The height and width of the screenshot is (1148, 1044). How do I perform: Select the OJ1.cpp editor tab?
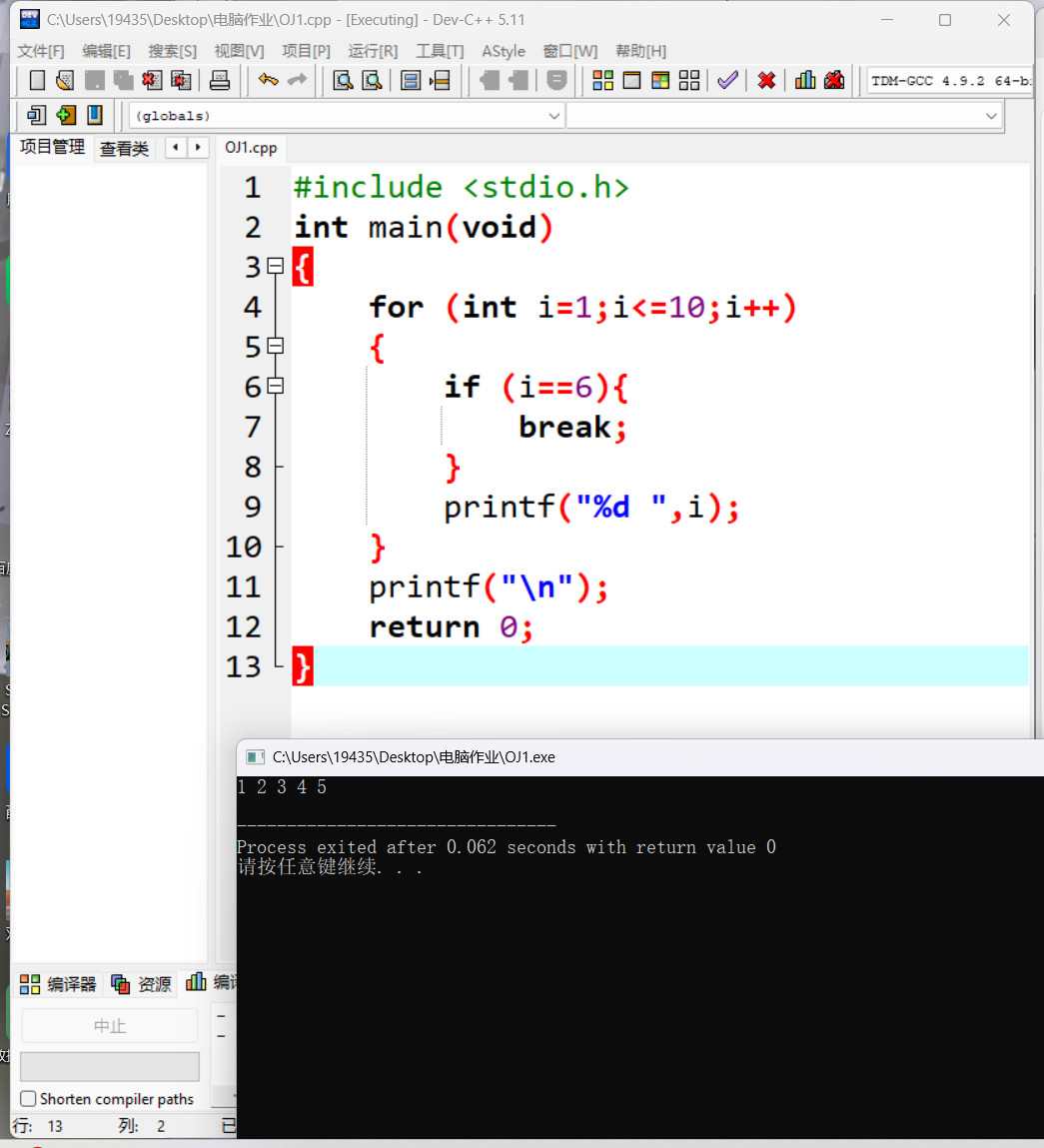click(x=251, y=148)
